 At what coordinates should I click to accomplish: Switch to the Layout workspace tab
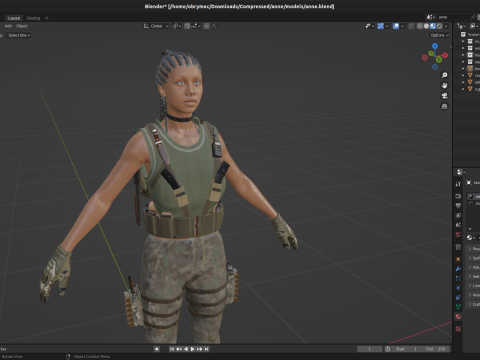coord(14,18)
